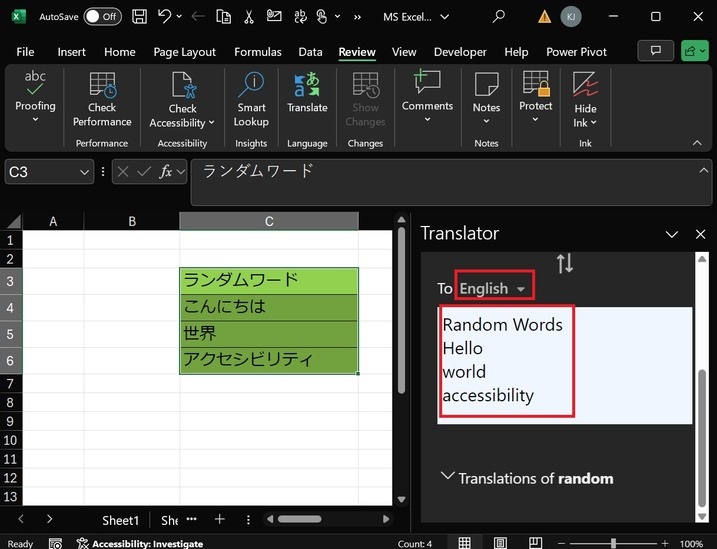Image resolution: width=717 pixels, height=549 pixels.
Task: Click the Search magnifier in the title bar
Action: 498,17
